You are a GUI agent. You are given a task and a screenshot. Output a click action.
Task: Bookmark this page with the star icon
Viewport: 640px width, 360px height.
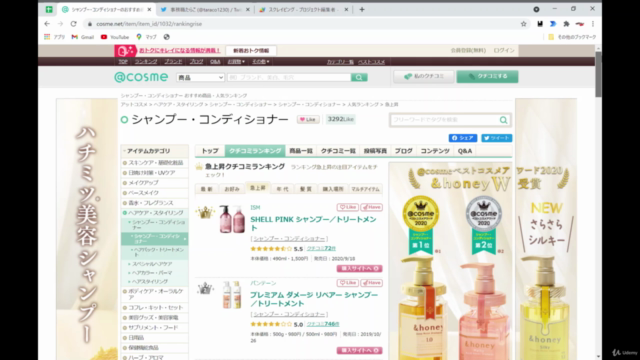[x=524, y=24]
